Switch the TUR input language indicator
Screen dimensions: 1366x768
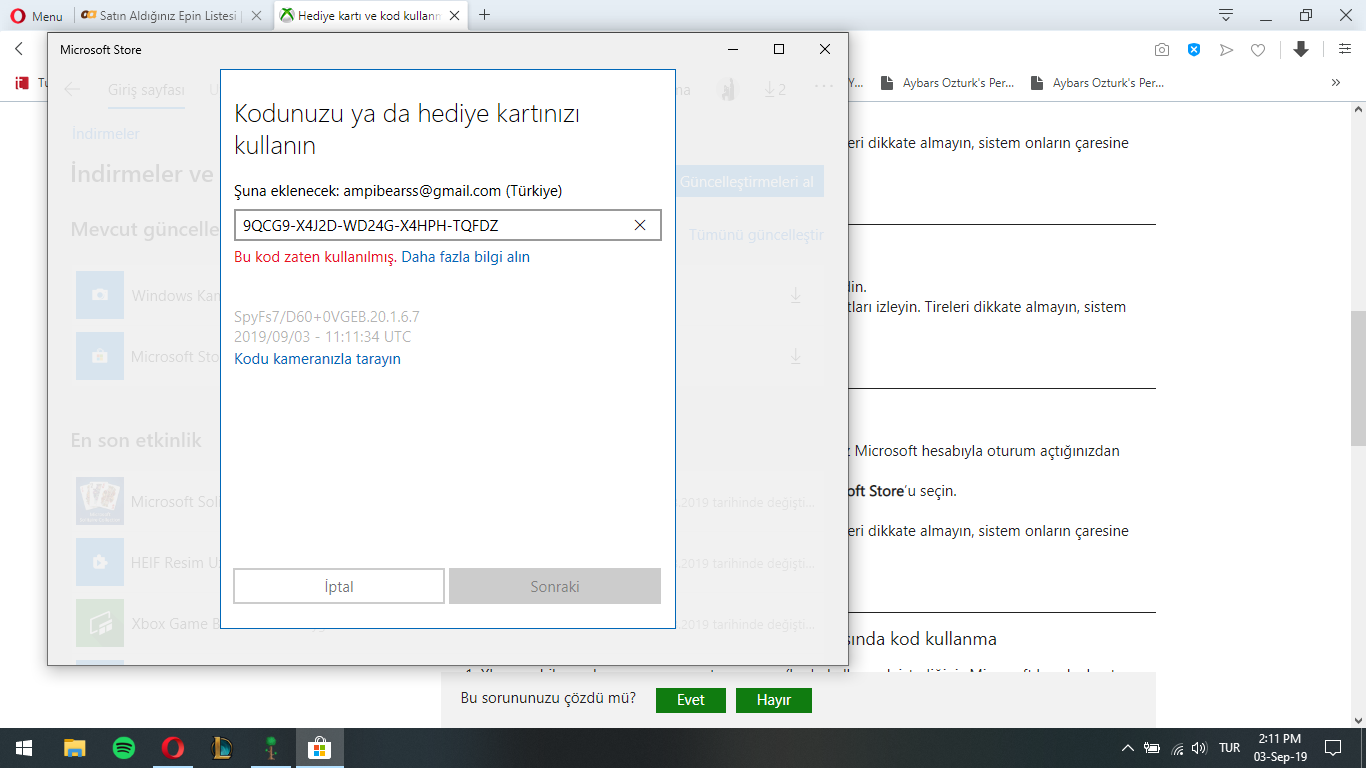[1230, 748]
